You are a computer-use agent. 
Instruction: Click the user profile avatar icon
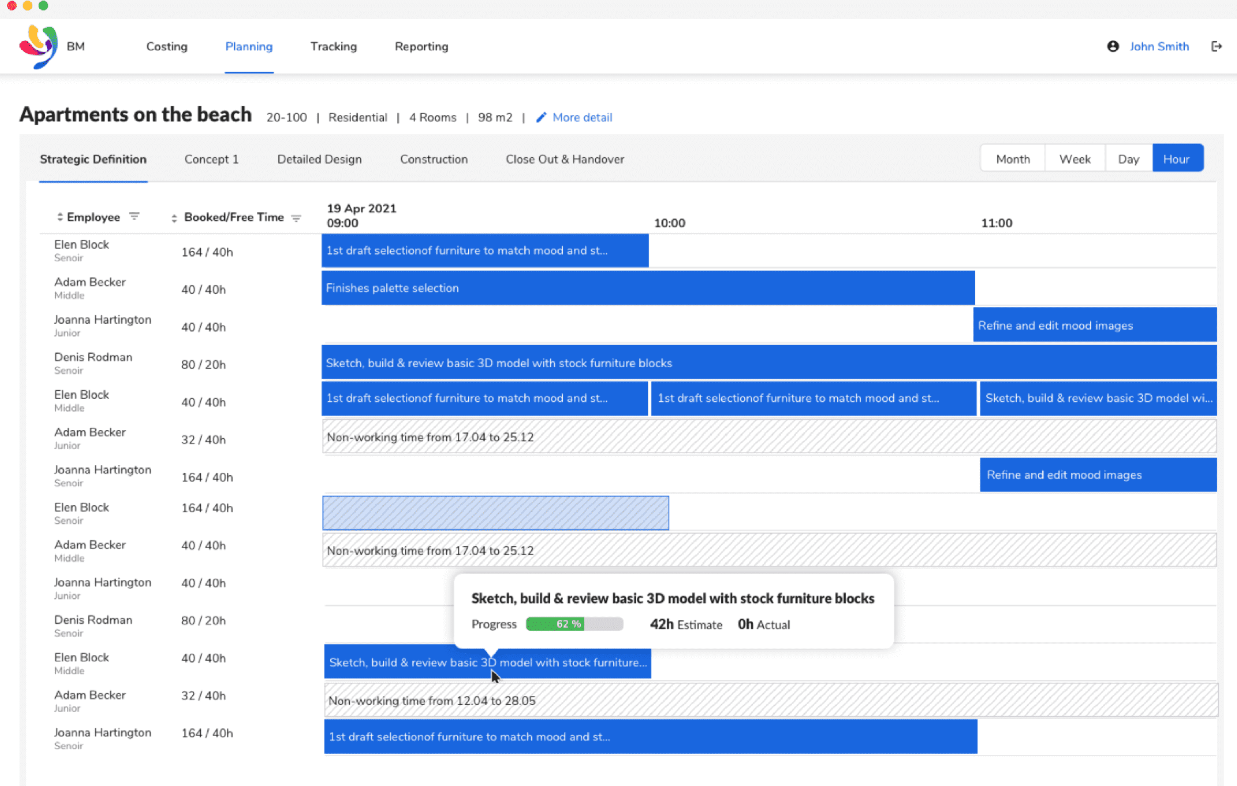(1113, 46)
